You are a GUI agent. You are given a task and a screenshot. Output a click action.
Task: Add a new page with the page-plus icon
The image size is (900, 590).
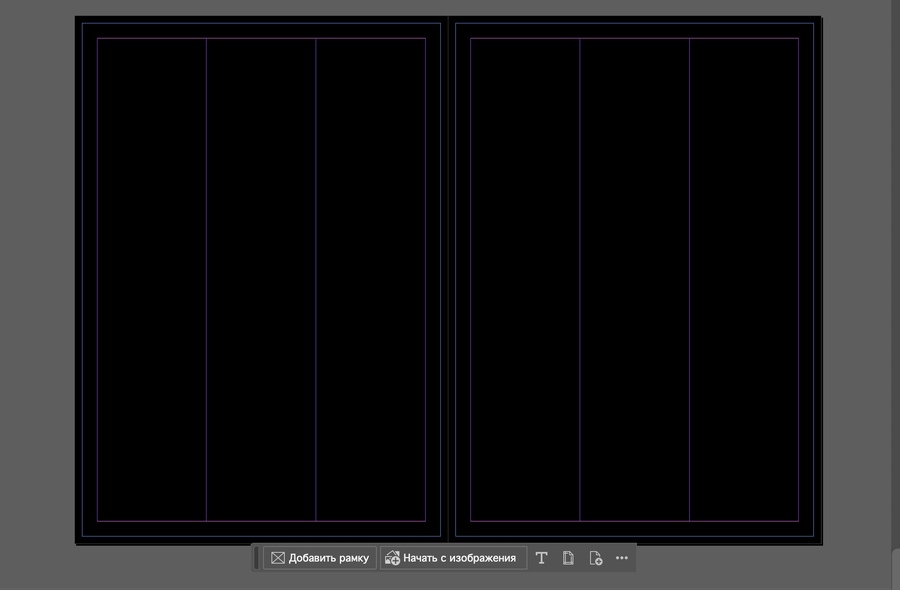coord(595,558)
